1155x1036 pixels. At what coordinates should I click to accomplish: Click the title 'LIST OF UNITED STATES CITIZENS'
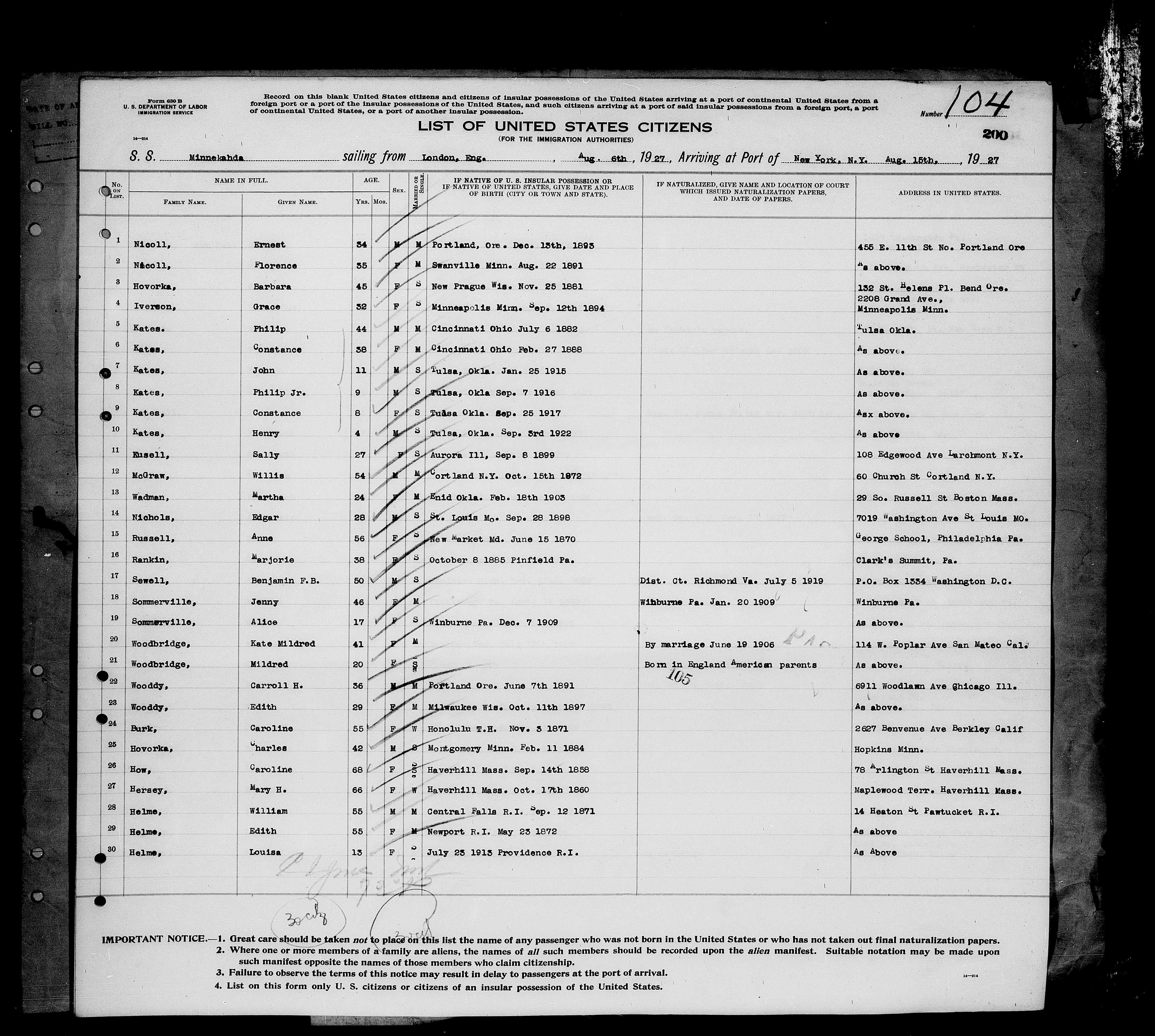(x=565, y=126)
